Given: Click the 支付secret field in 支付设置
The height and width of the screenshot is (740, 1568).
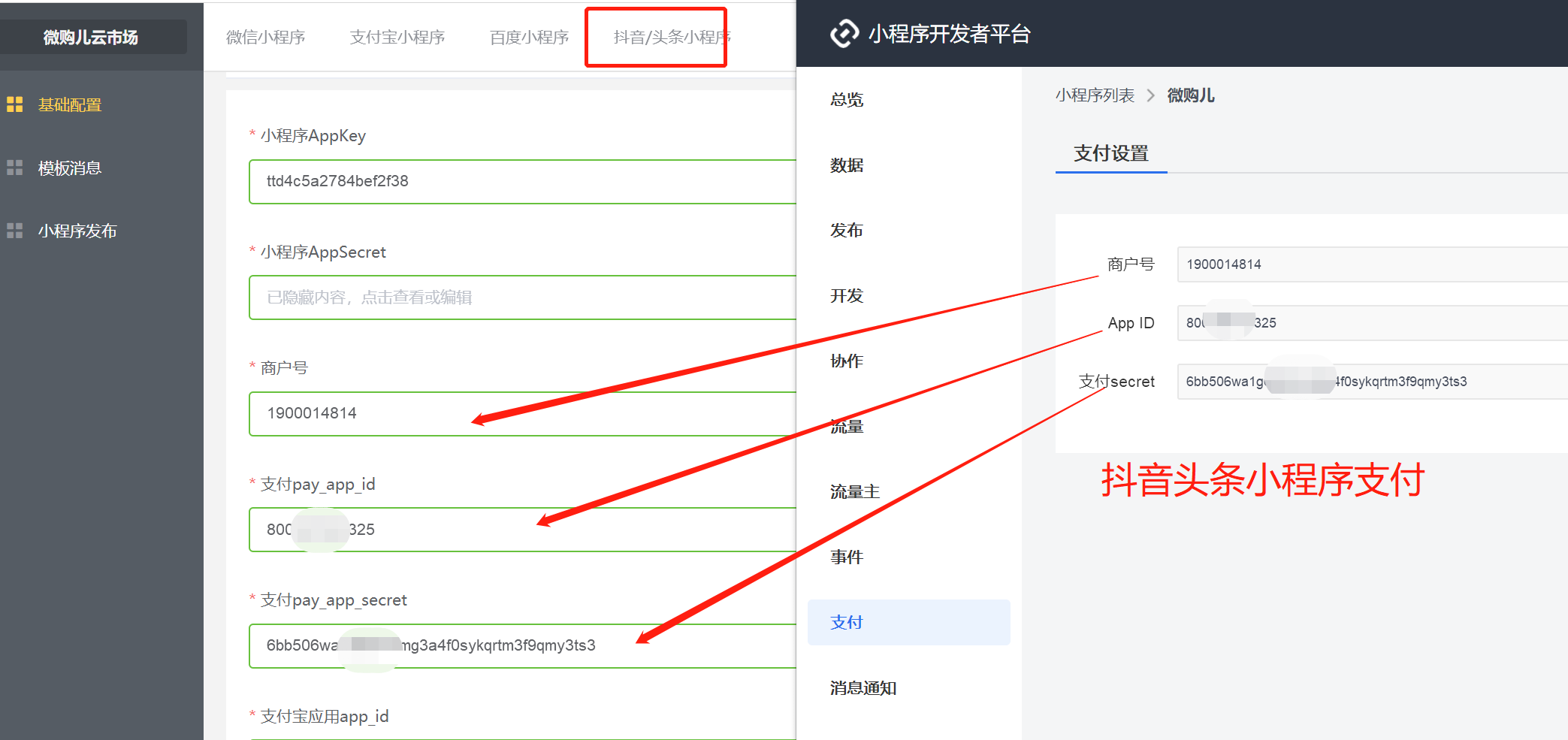Looking at the screenshot, I should click(1373, 382).
